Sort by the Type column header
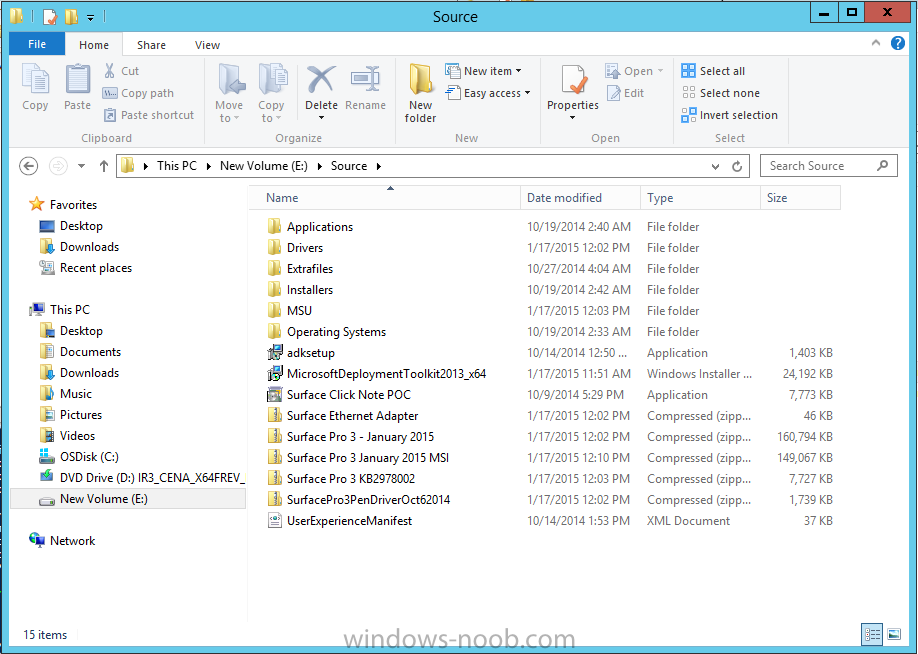918x654 pixels. tap(700, 198)
